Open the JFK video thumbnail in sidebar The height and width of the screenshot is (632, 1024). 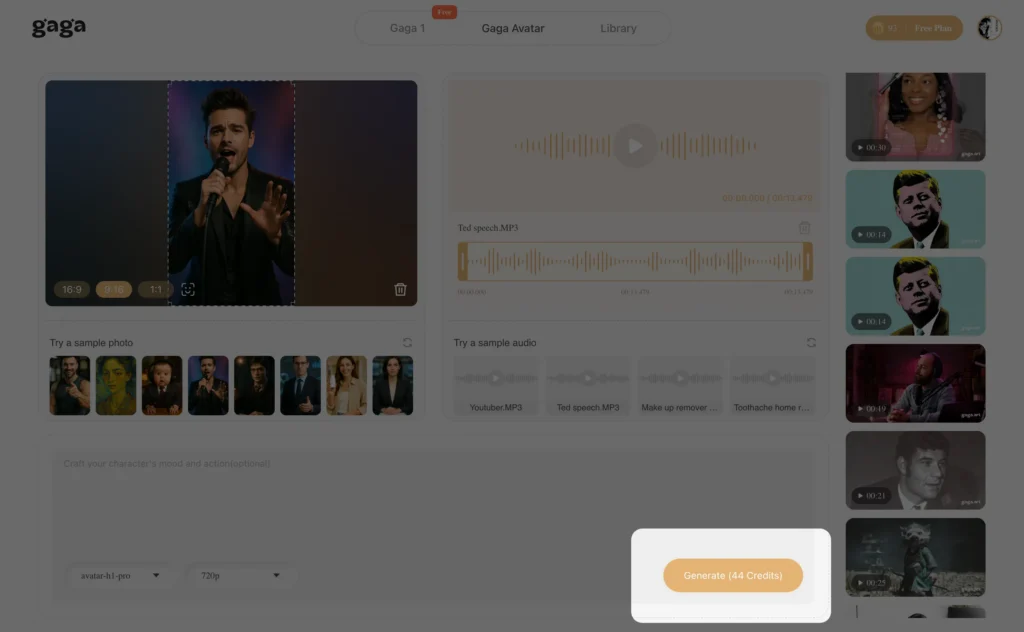click(915, 208)
